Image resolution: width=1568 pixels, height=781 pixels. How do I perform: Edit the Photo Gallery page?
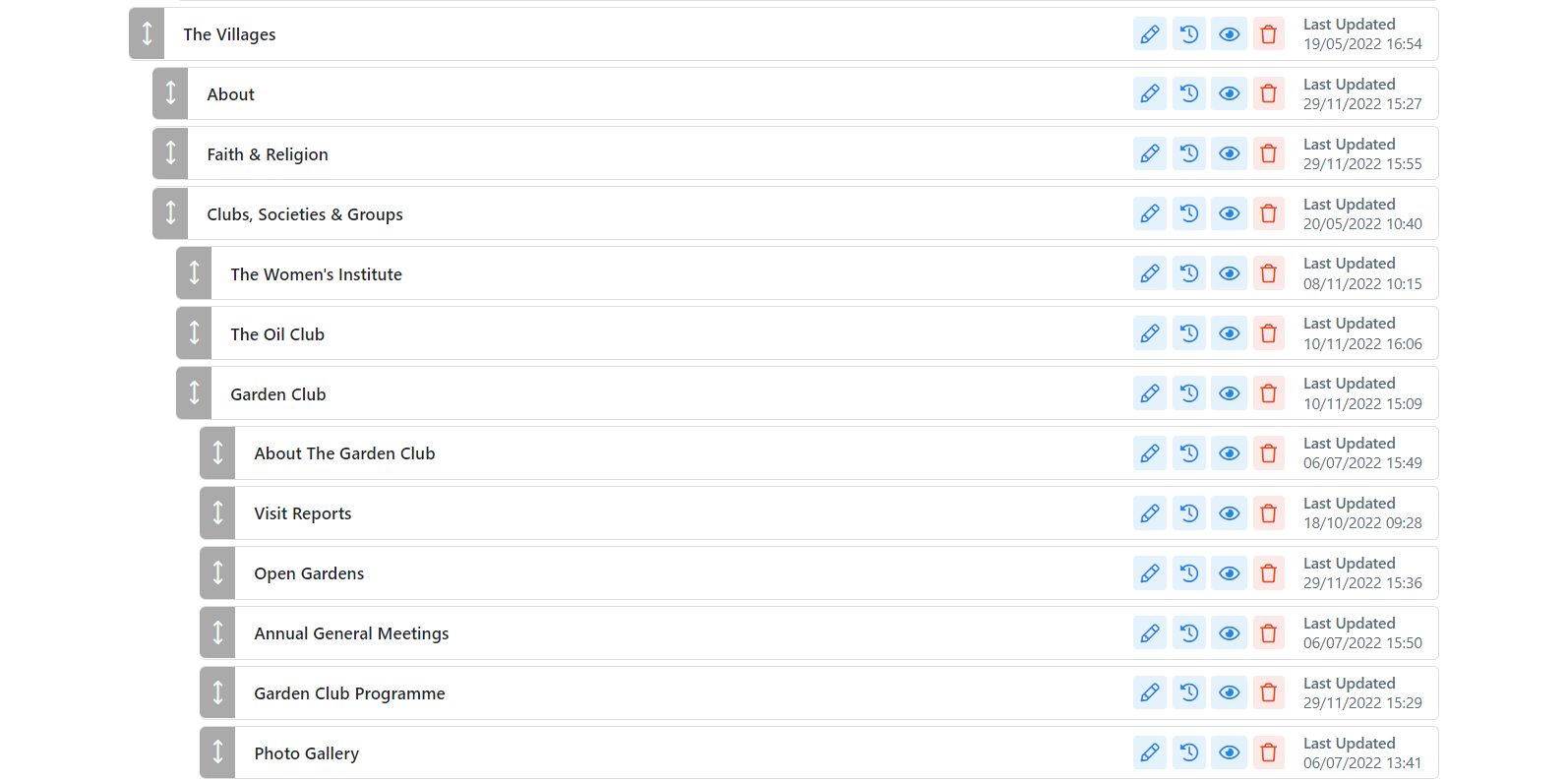(x=1149, y=753)
